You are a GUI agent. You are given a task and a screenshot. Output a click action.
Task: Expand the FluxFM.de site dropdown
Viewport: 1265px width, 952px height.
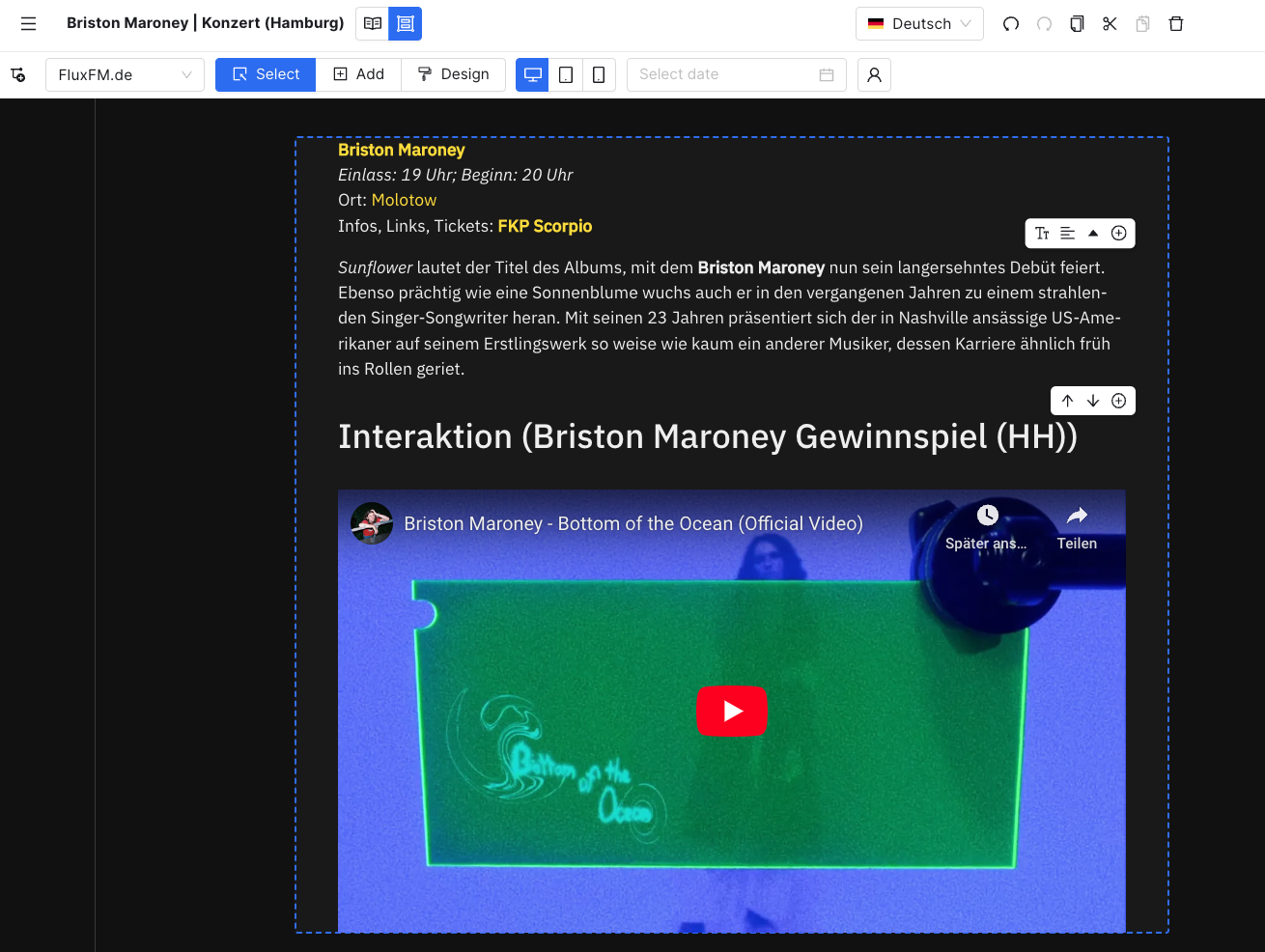click(x=125, y=74)
